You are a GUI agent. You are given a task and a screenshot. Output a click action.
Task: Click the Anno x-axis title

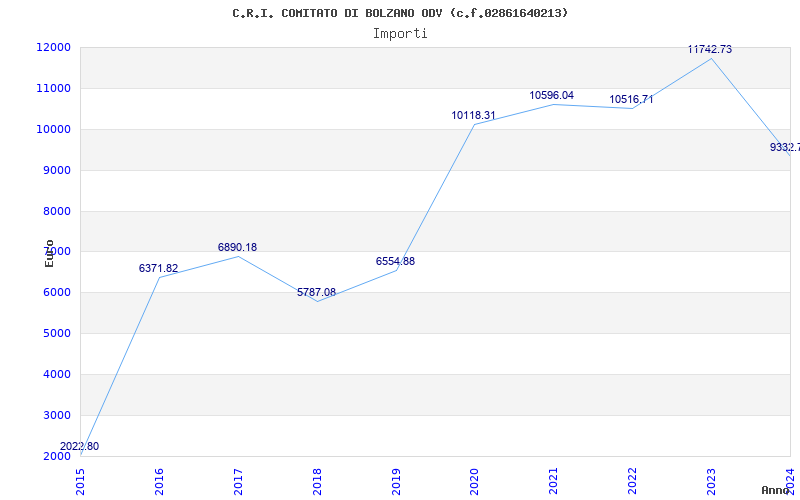[775, 490]
